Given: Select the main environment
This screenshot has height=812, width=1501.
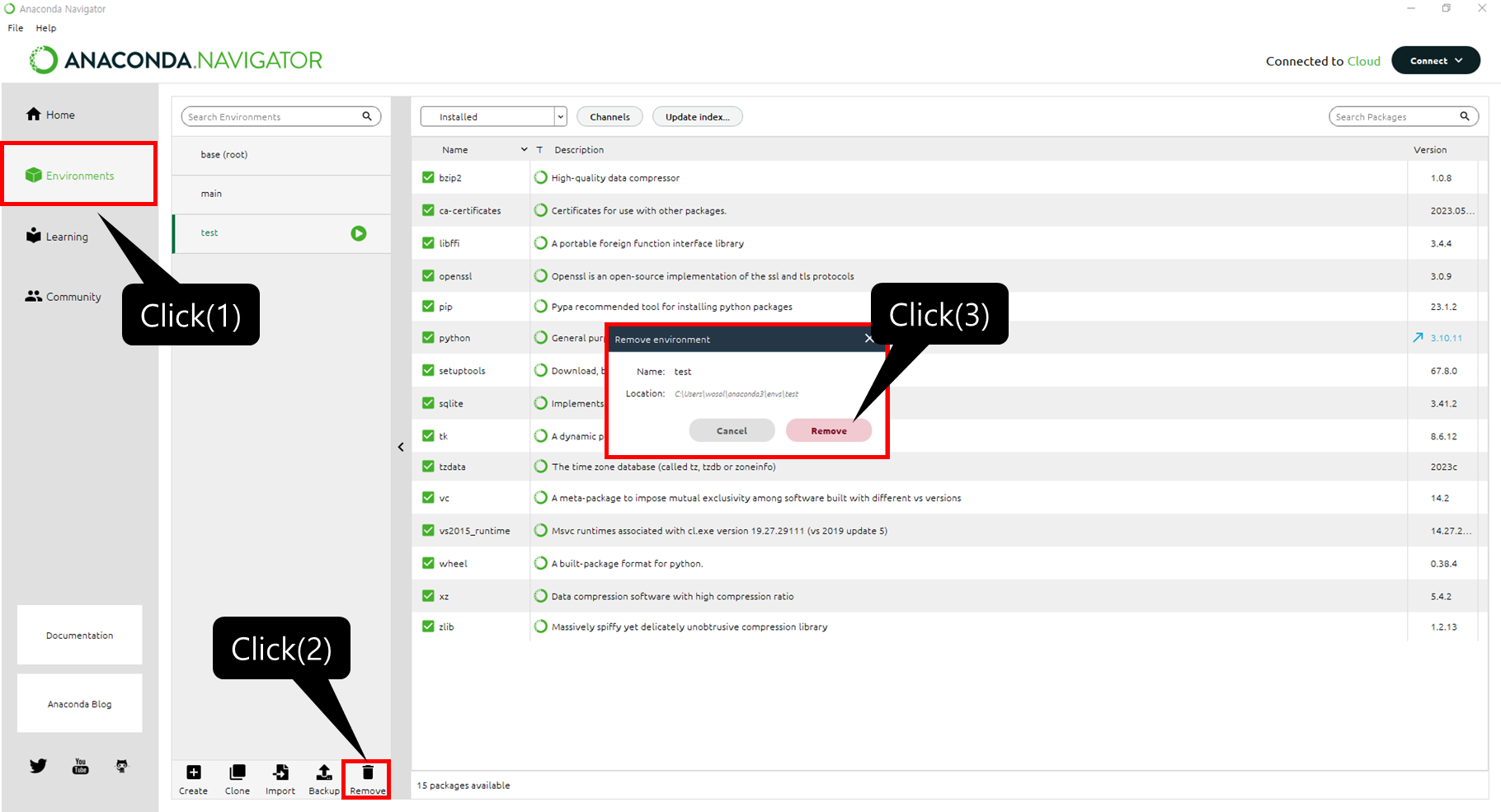Looking at the screenshot, I should [281, 195].
